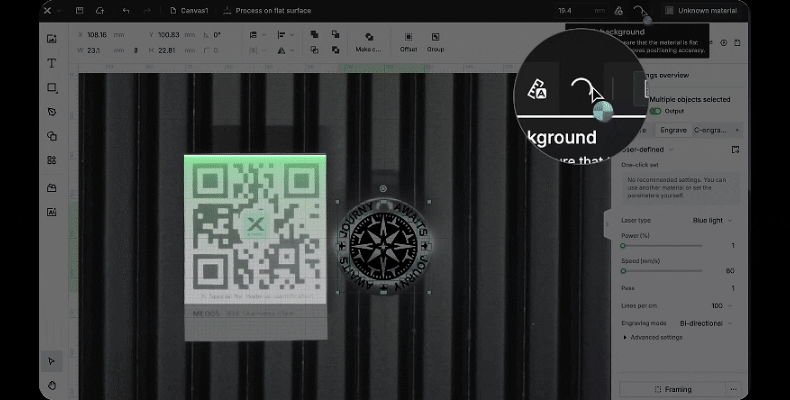
Task: Choose the arrow Select tool
Action: (x=52, y=361)
